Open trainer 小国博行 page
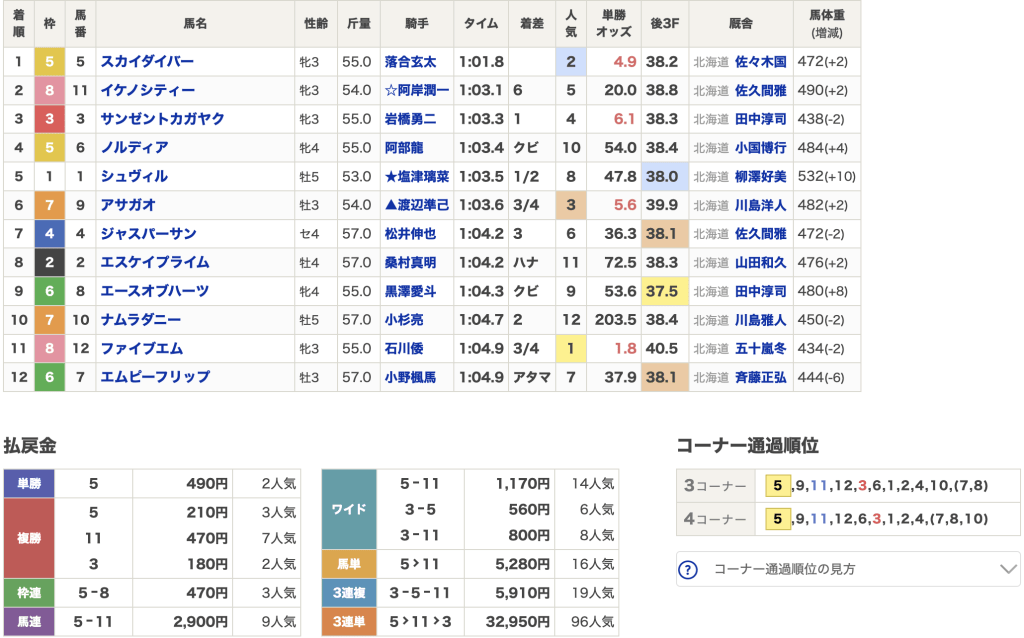The image size is (1024, 638). pos(760,148)
